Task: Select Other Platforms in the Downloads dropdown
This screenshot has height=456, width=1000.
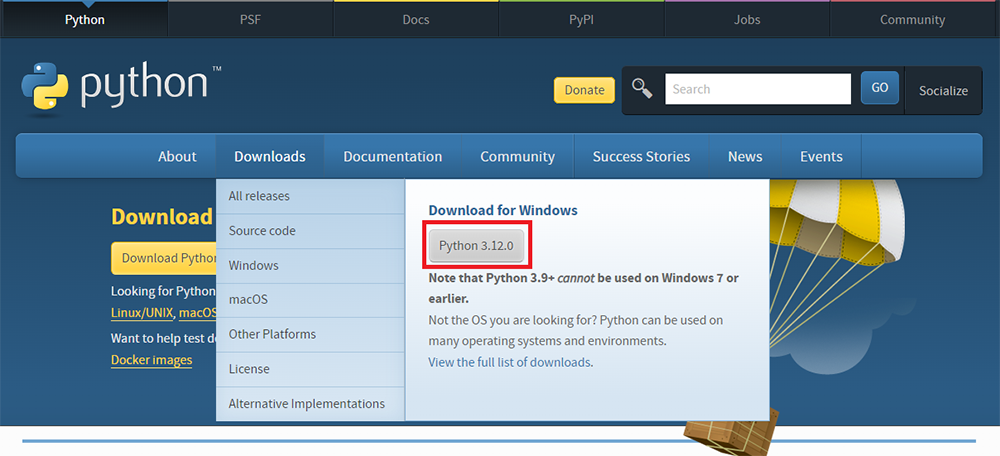Action: click(310, 334)
